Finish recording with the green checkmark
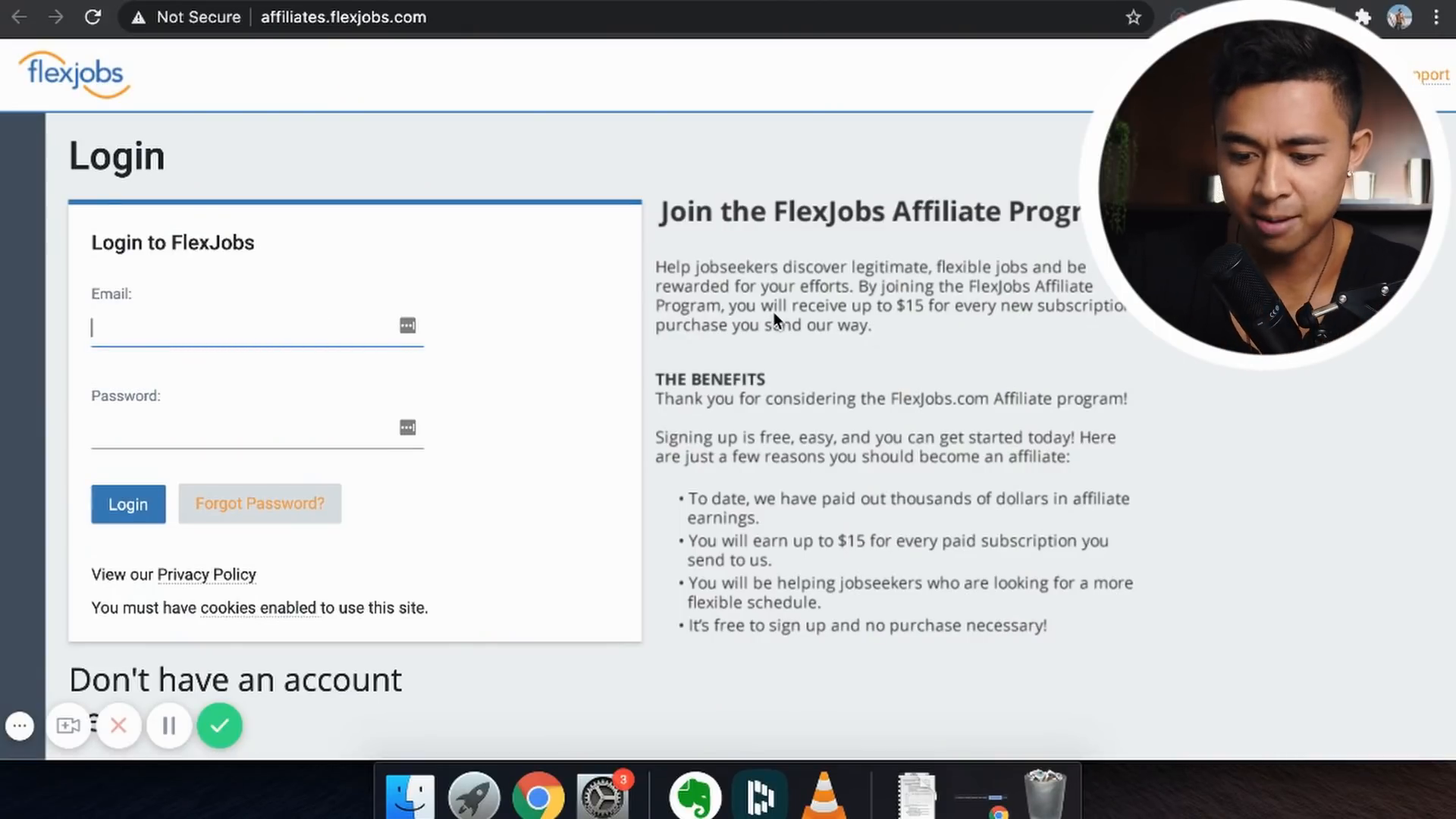 click(220, 726)
